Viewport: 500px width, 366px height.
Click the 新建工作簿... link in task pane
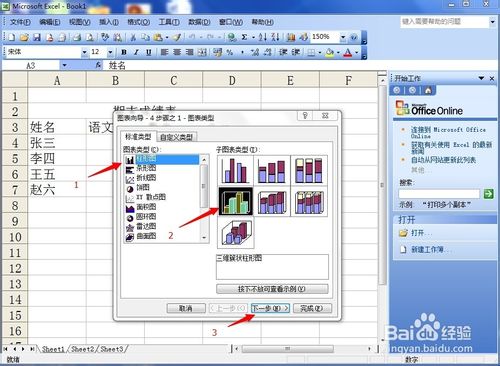click(430, 249)
